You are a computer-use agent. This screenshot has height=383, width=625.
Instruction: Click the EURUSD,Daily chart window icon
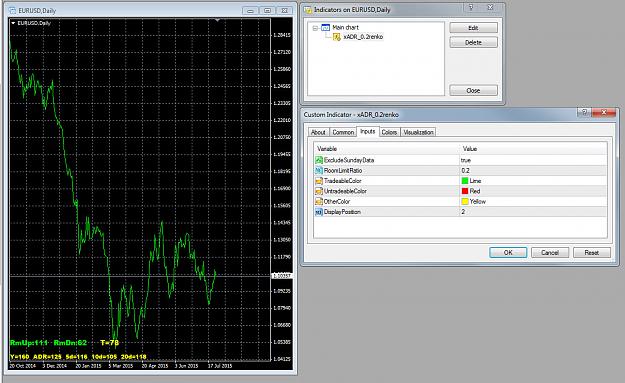12,10
